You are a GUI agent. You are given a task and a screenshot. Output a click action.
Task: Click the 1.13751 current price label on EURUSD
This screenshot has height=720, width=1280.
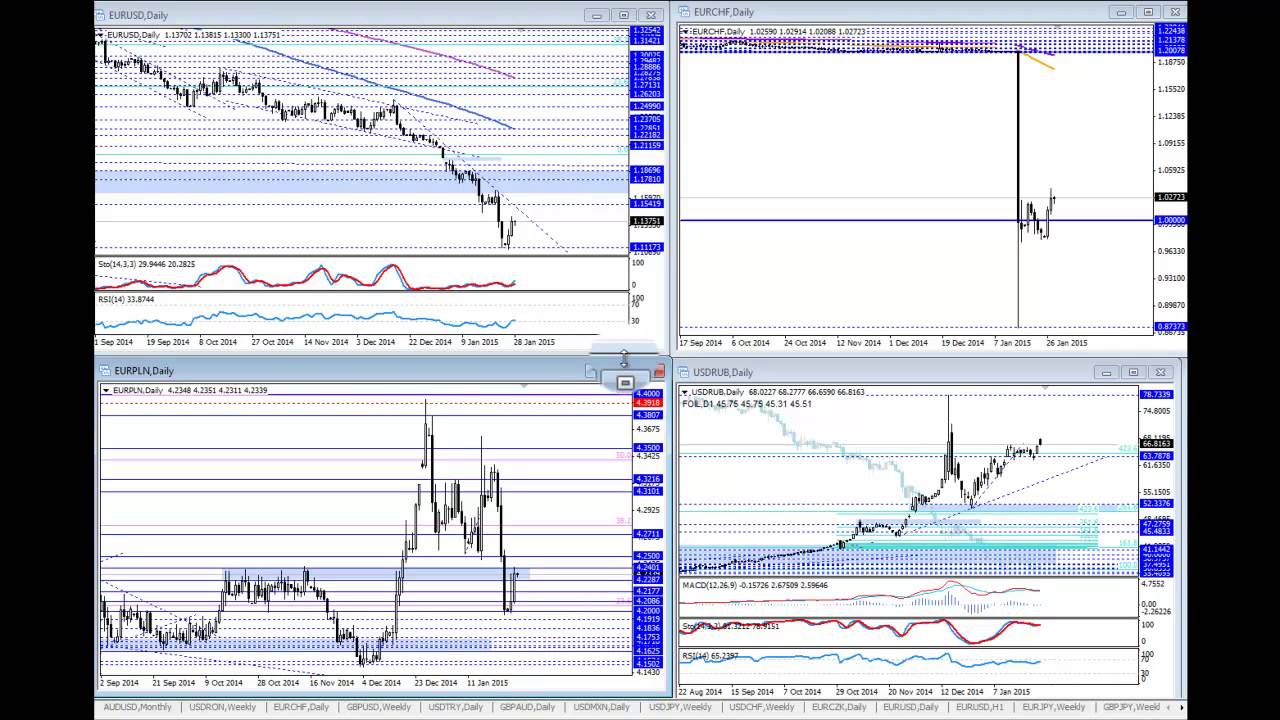[x=645, y=222]
